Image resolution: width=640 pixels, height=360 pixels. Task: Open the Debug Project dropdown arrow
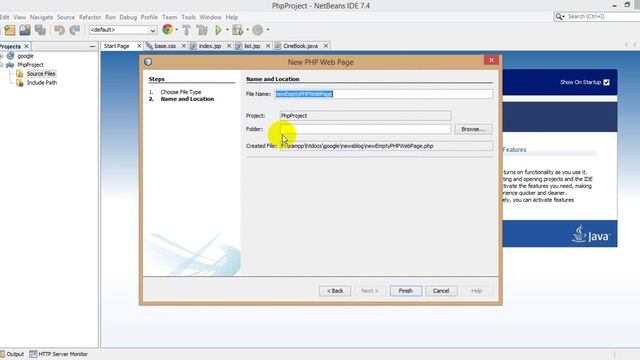tap(247, 30)
